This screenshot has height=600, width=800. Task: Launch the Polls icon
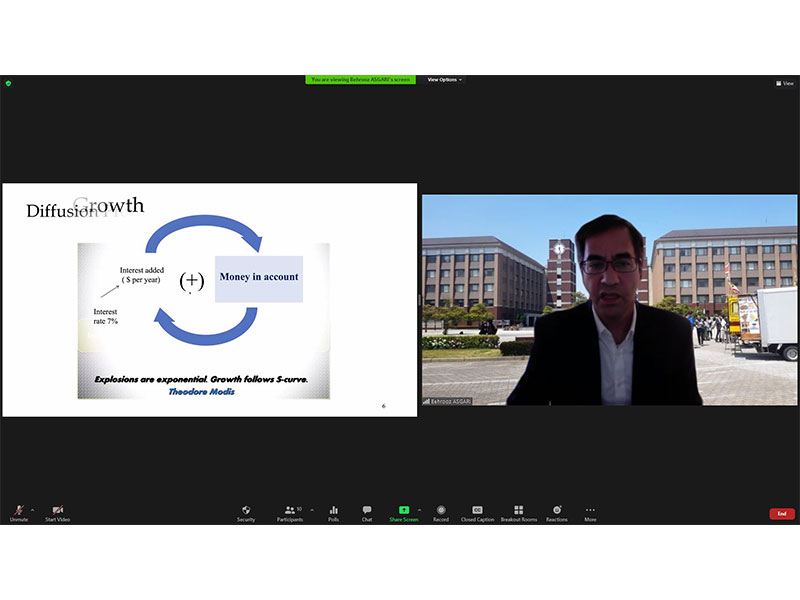pyautogui.click(x=333, y=511)
